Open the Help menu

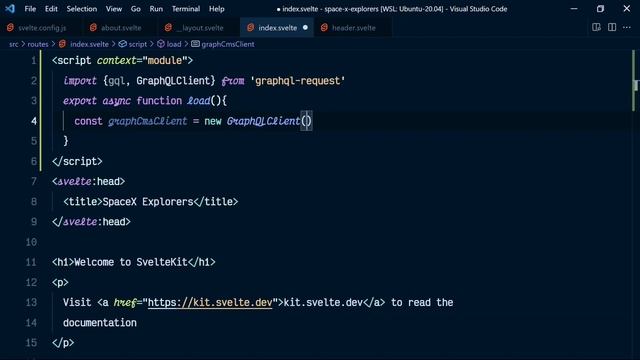(x=217, y=9)
